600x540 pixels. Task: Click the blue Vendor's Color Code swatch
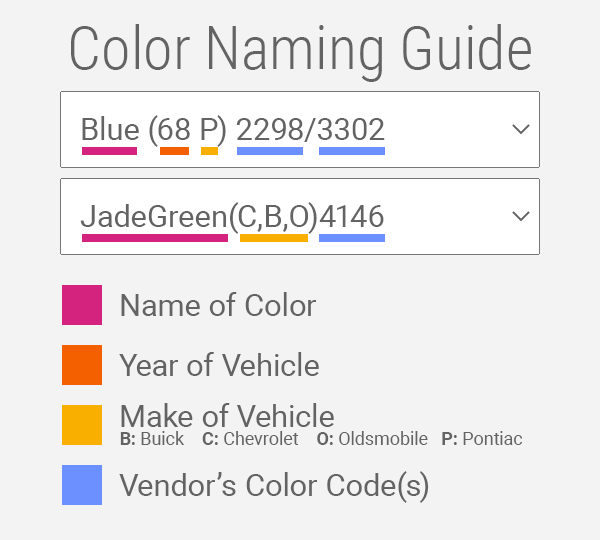click(x=82, y=485)
